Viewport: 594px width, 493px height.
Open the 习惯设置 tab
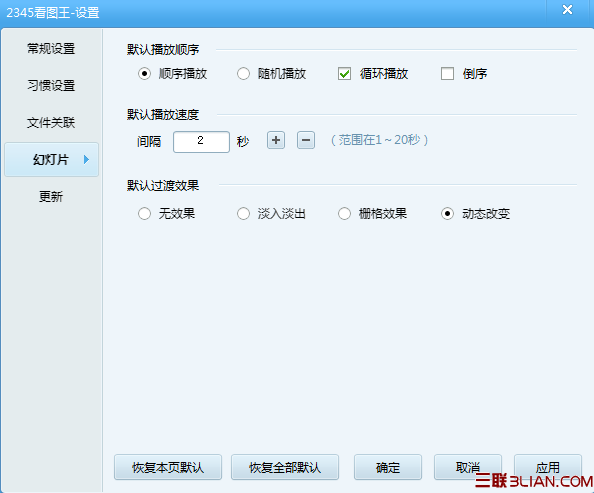51,85
